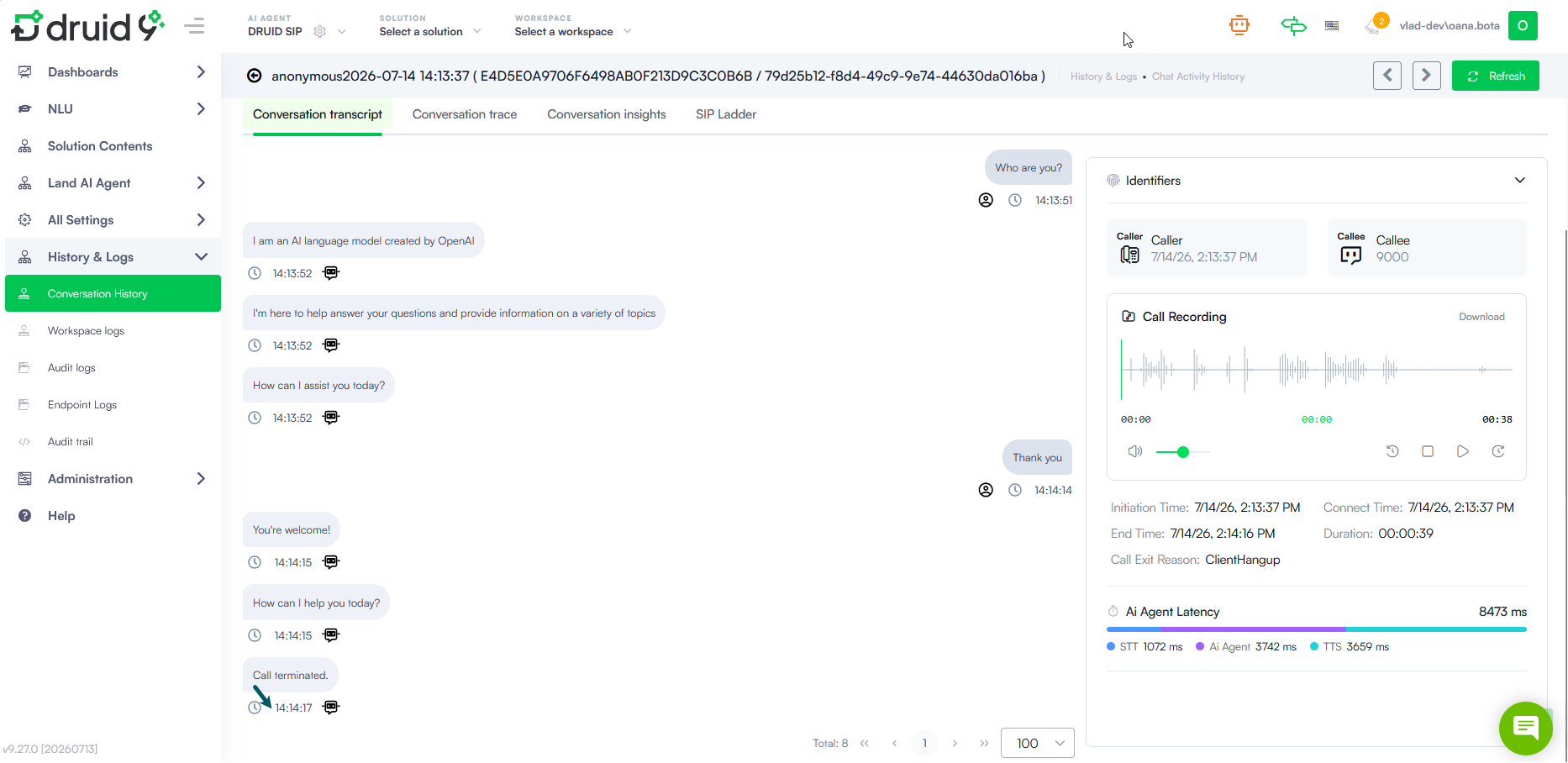Go to previous conversation arrow button
This screenshot has height=763, width=1568.
1387,76
